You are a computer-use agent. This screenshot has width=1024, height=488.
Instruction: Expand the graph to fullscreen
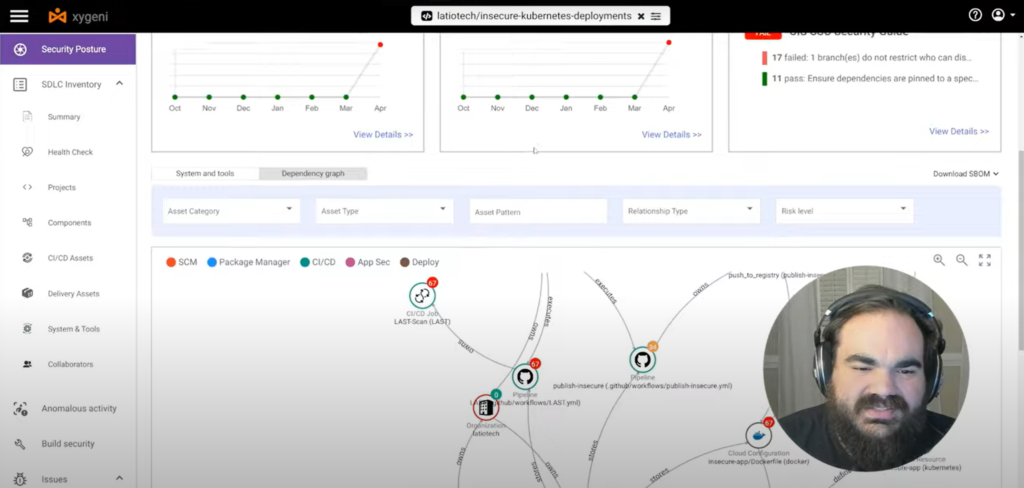(x=985, y=260)
